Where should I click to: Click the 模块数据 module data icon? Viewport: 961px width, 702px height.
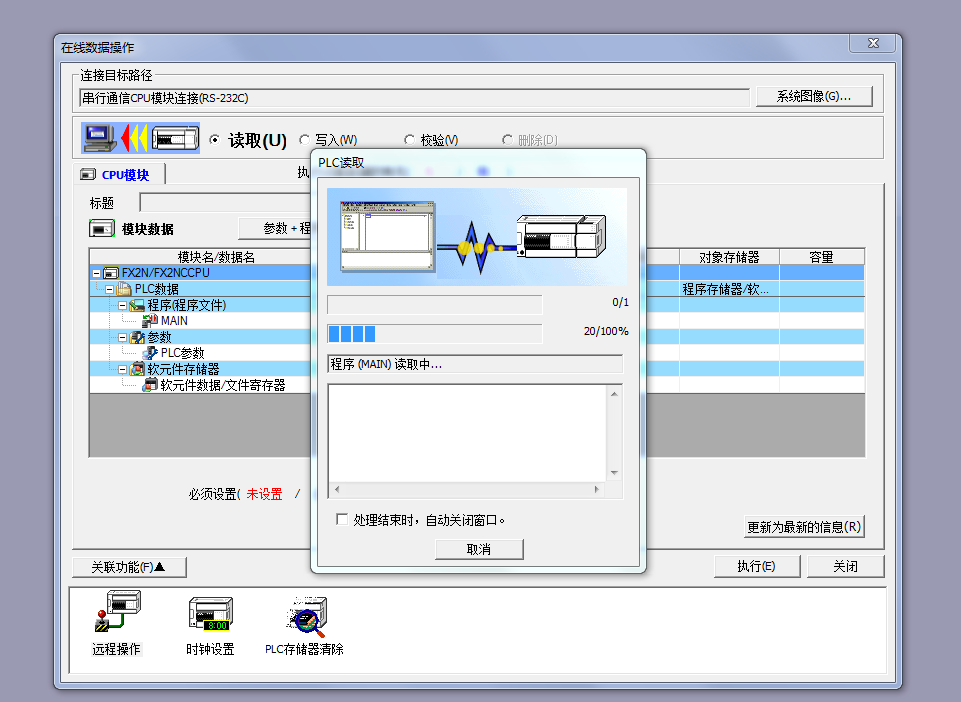tap(102, 229)
